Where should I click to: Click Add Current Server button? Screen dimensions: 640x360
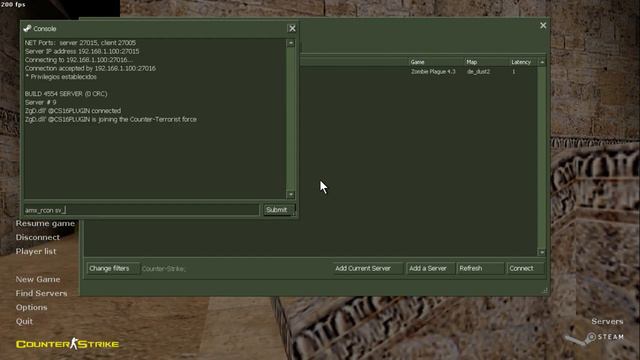[367, 268]
